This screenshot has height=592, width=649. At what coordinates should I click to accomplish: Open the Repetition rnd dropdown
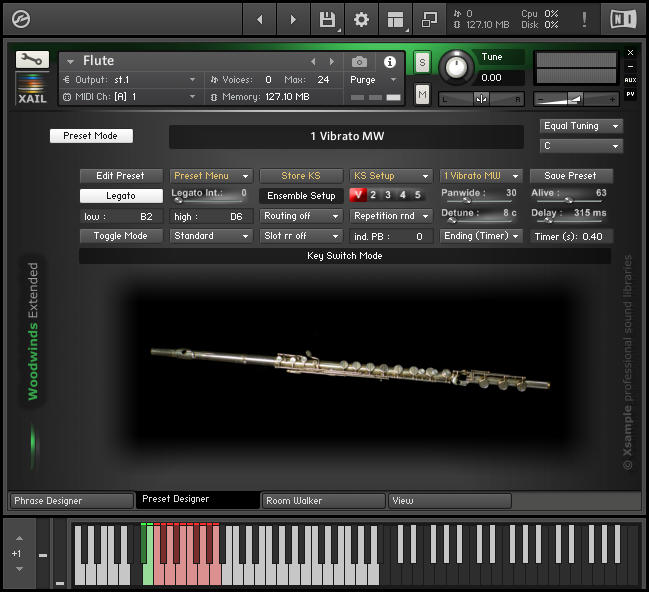391,216
